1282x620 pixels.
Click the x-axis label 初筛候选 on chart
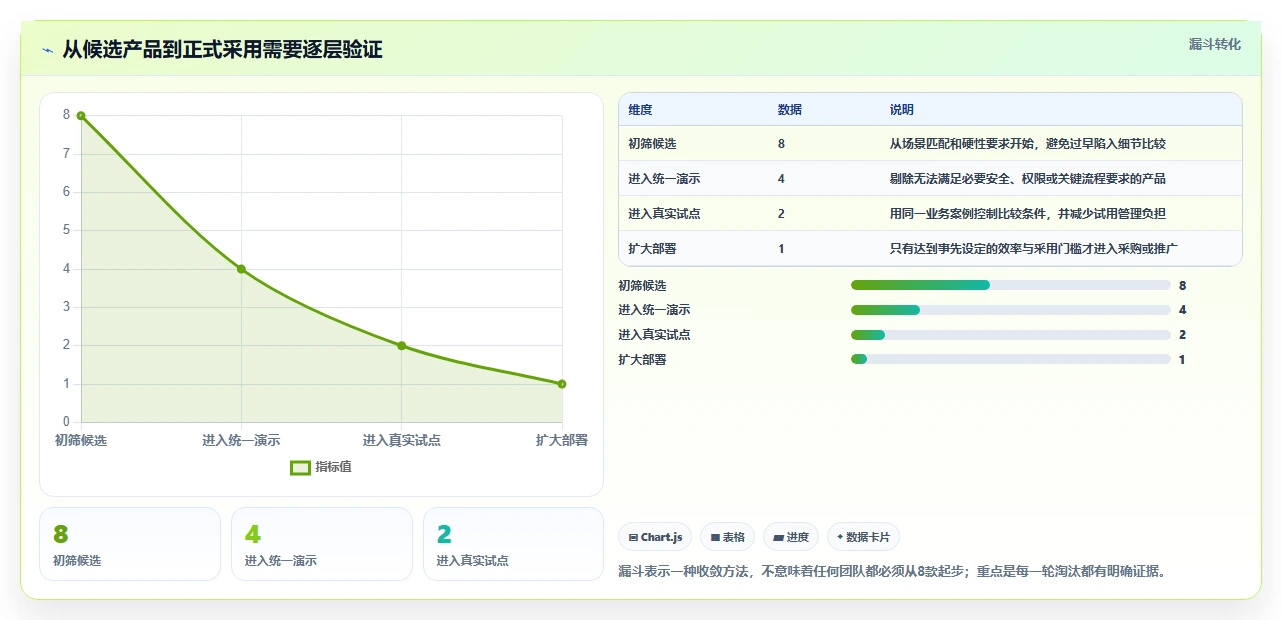81,440
